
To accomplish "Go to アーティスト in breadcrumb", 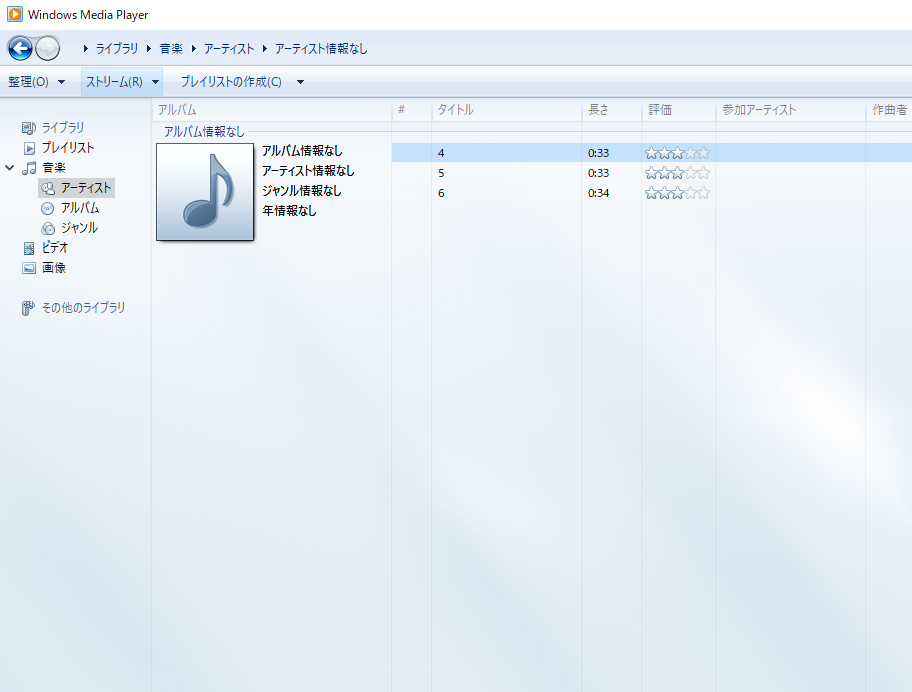I will click(229, 49).
